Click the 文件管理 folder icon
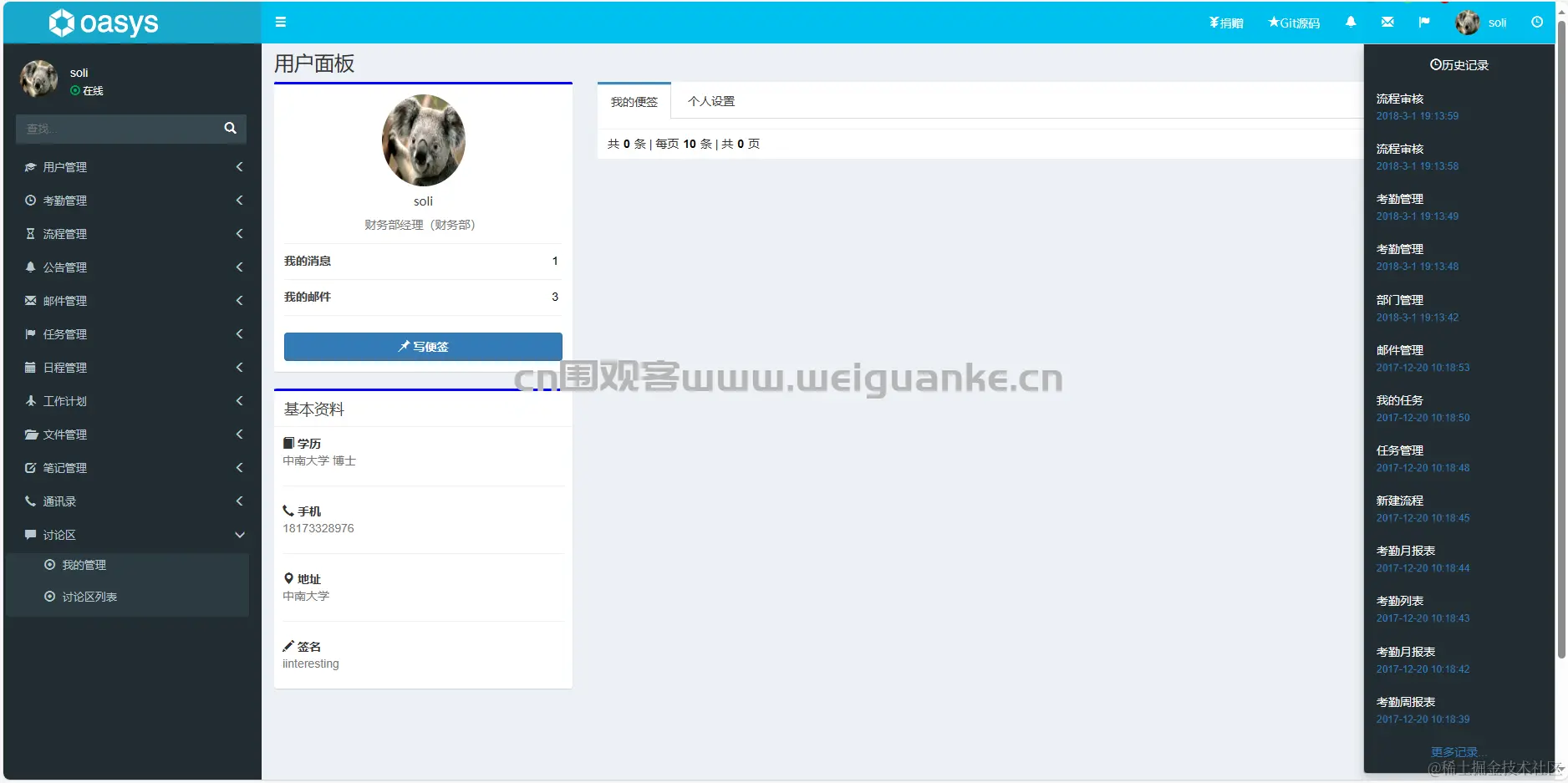 [x=31, y=435]
